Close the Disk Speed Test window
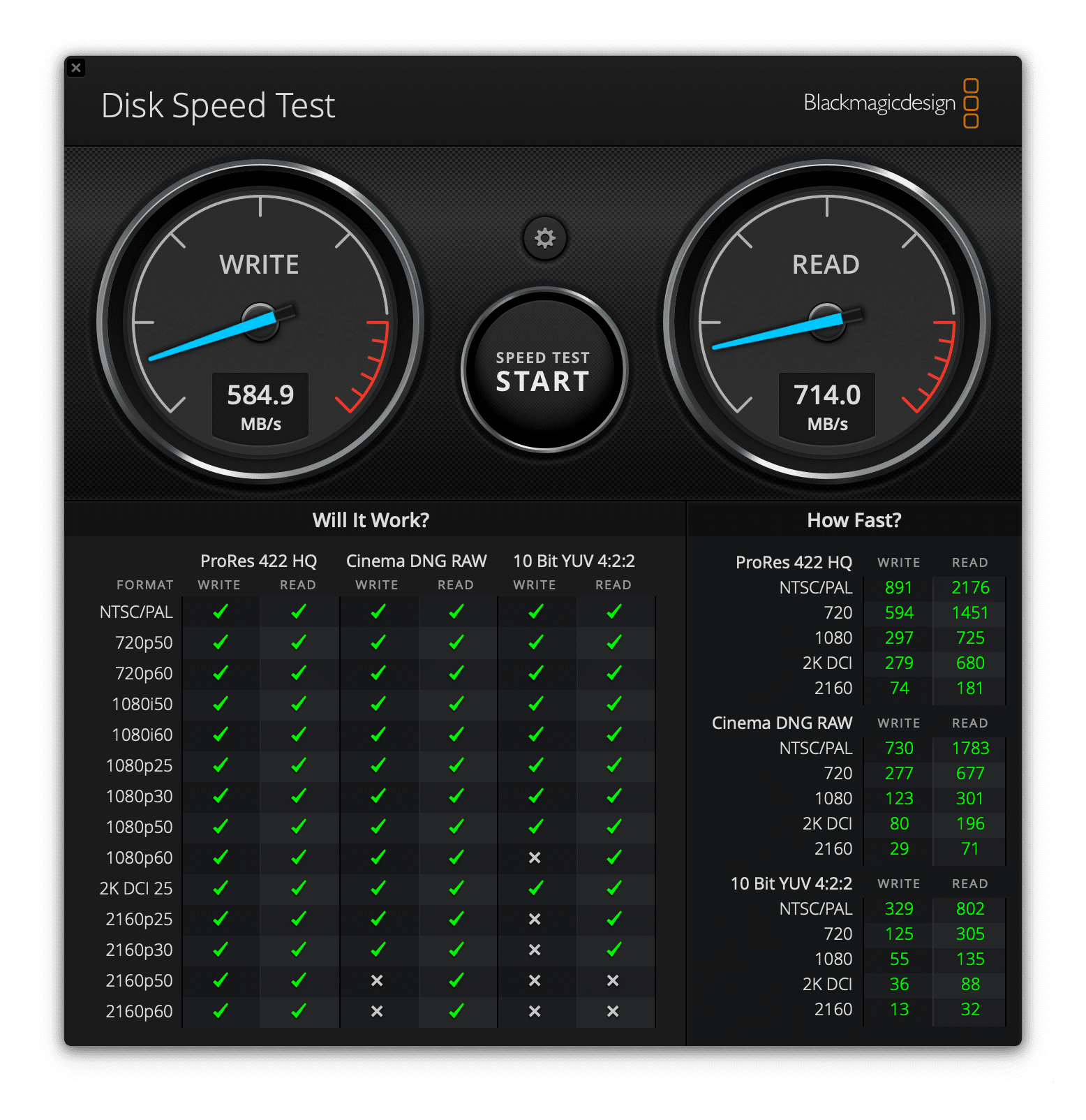This screenshot has height=1120, width=1086. (x=76, y=68)
